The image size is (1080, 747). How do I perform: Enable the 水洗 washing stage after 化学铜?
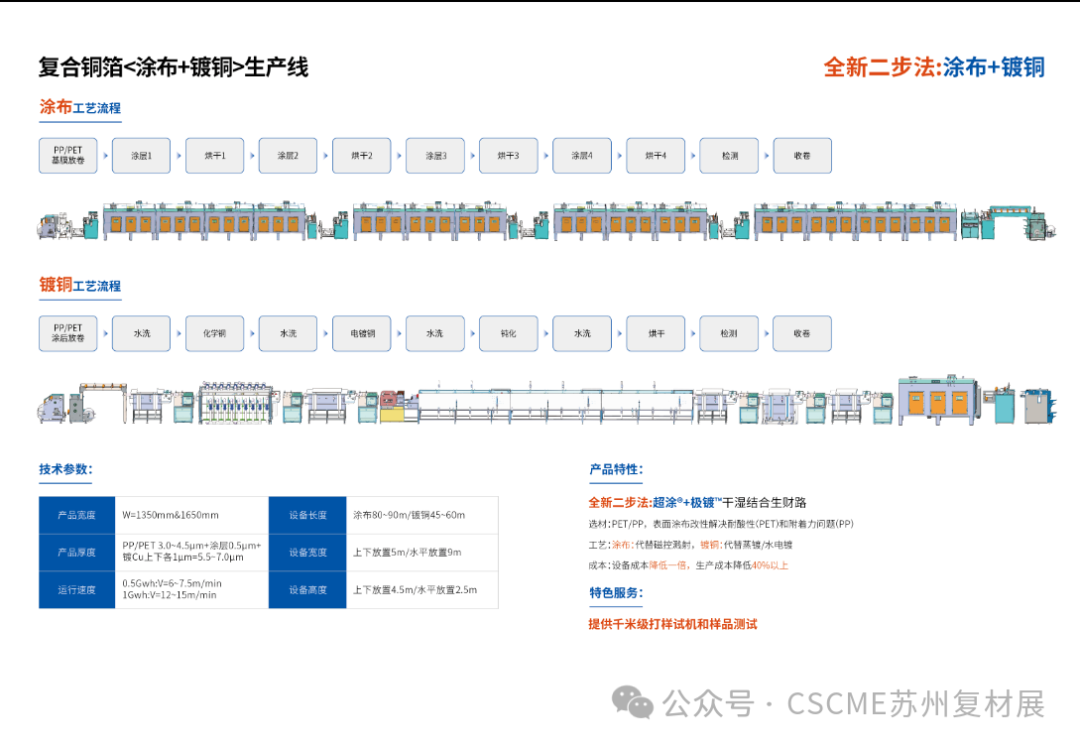point(287,333)
